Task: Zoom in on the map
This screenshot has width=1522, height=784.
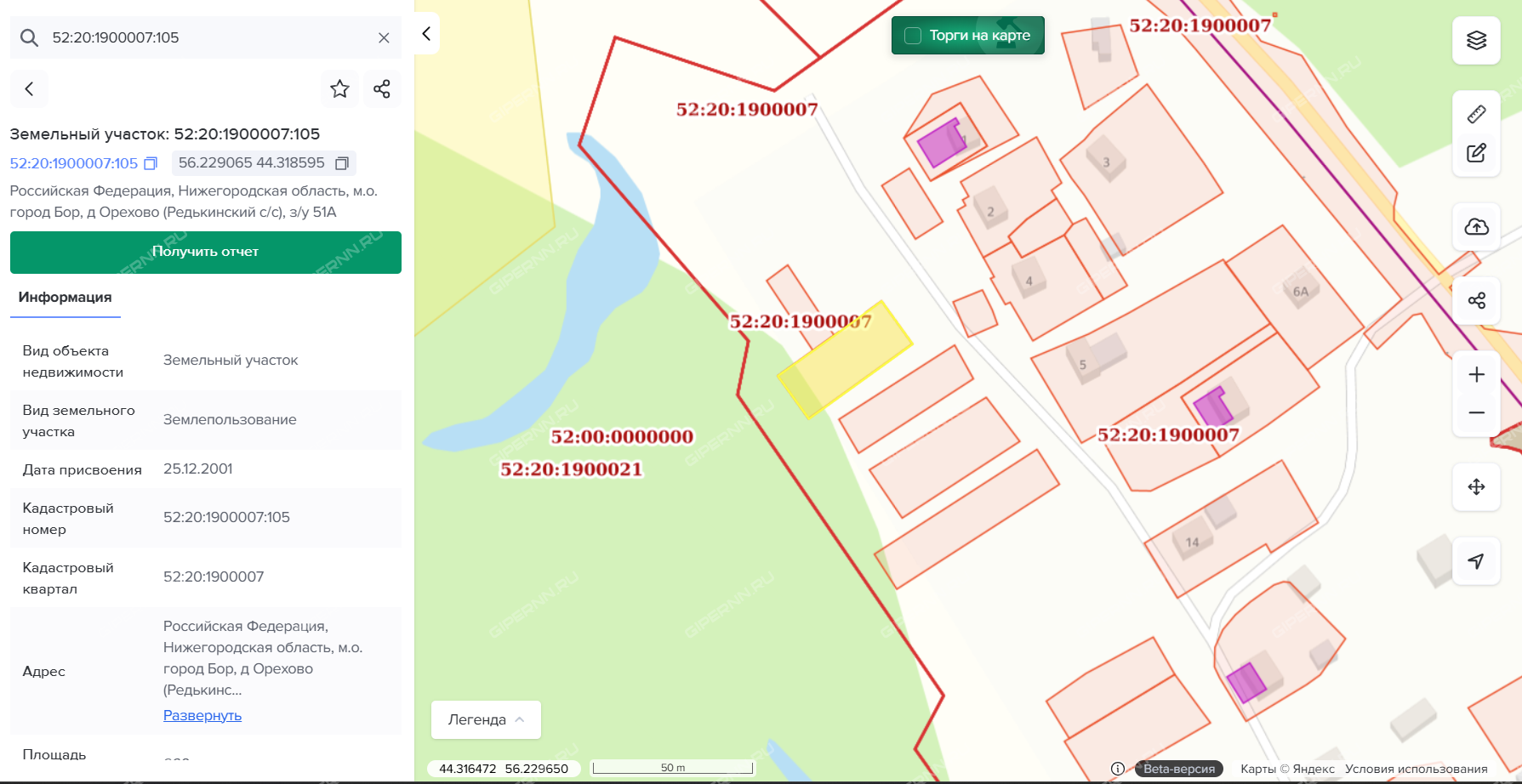Action: click(1476, 375)
